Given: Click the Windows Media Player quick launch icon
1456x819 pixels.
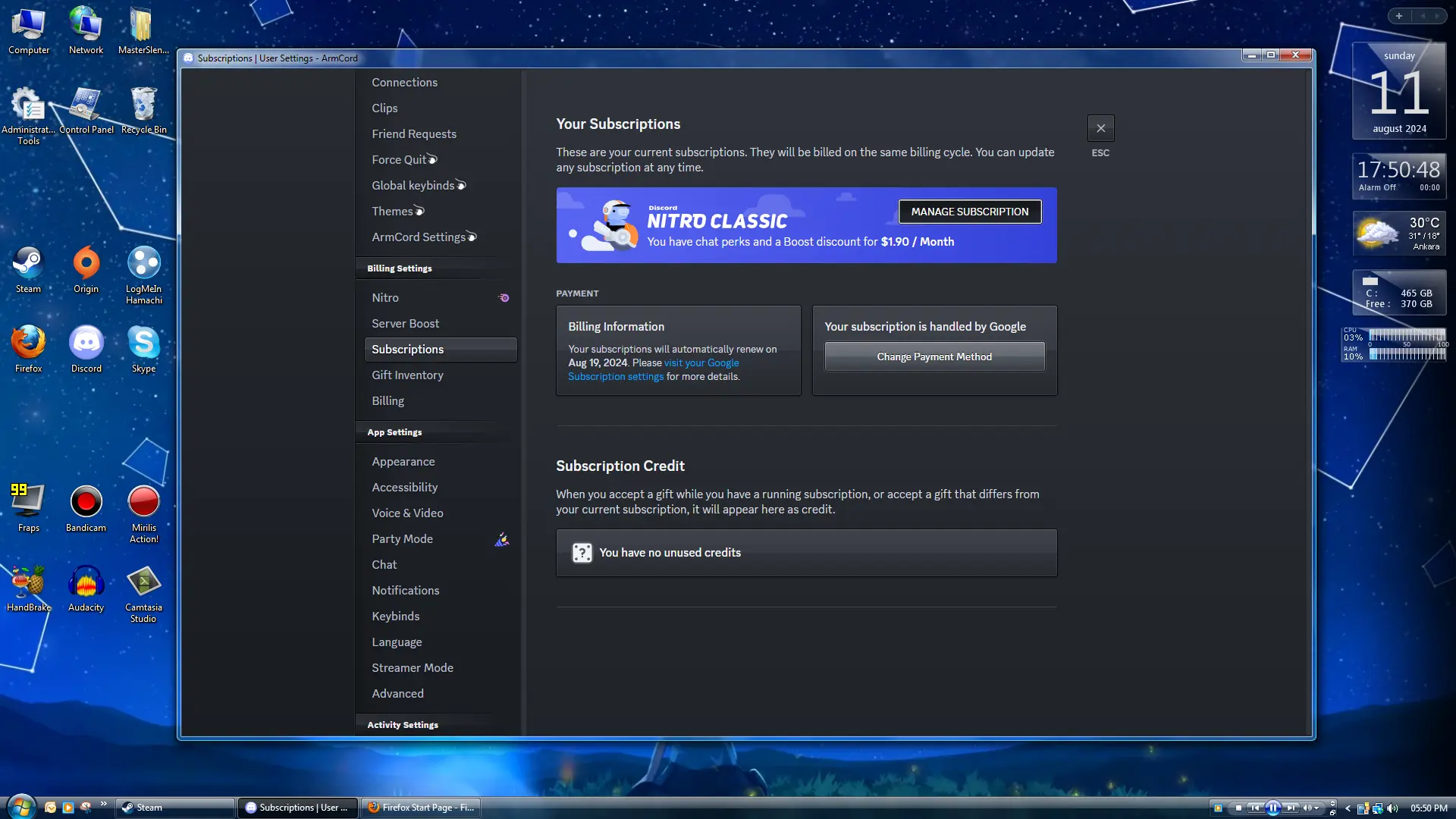Looking at the screenshot, I should pyautogui.click(x=68, y=808).
